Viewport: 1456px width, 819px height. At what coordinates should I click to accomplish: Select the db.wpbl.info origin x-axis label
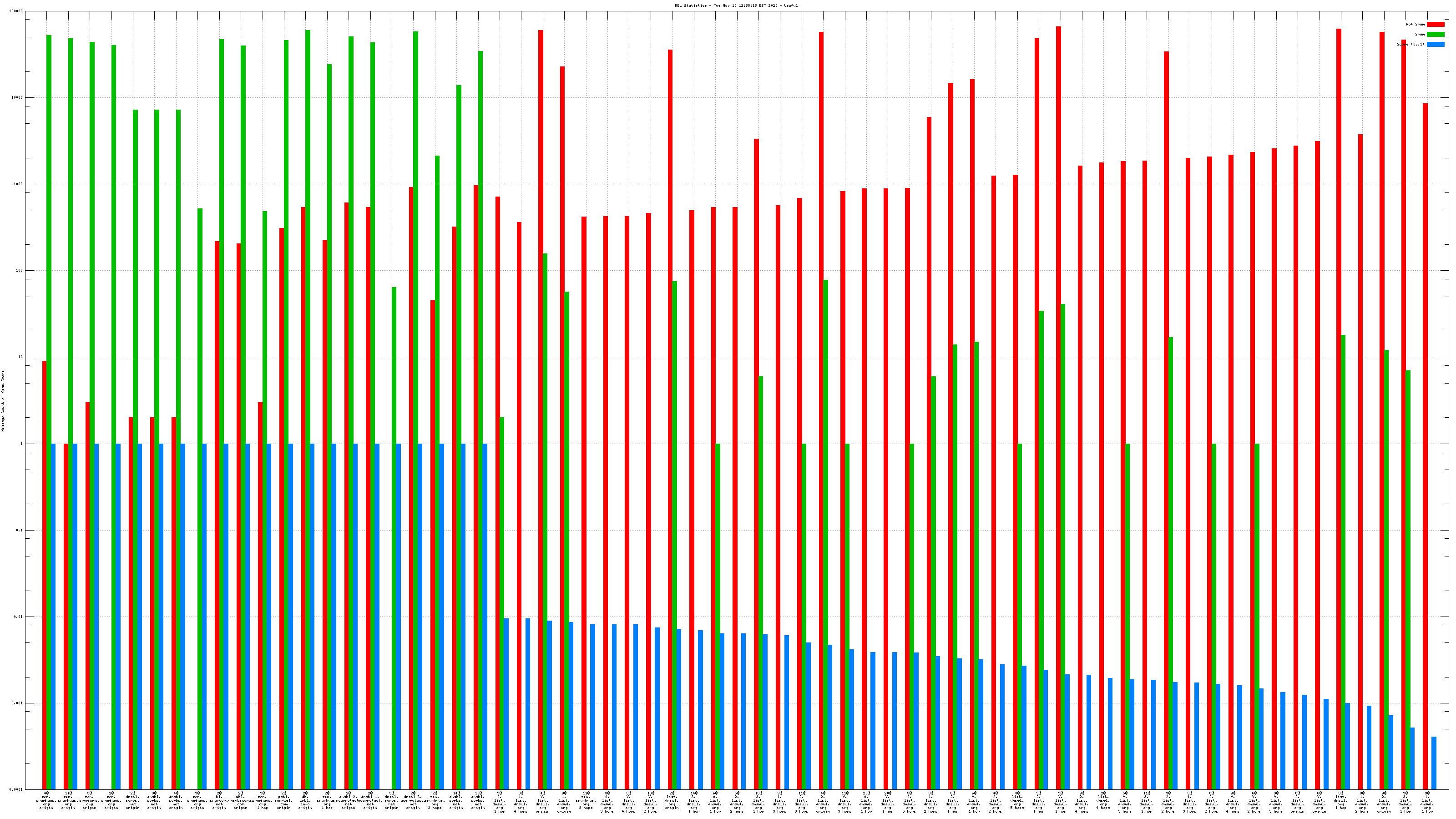pyautogui.click(x=305, y=800)
